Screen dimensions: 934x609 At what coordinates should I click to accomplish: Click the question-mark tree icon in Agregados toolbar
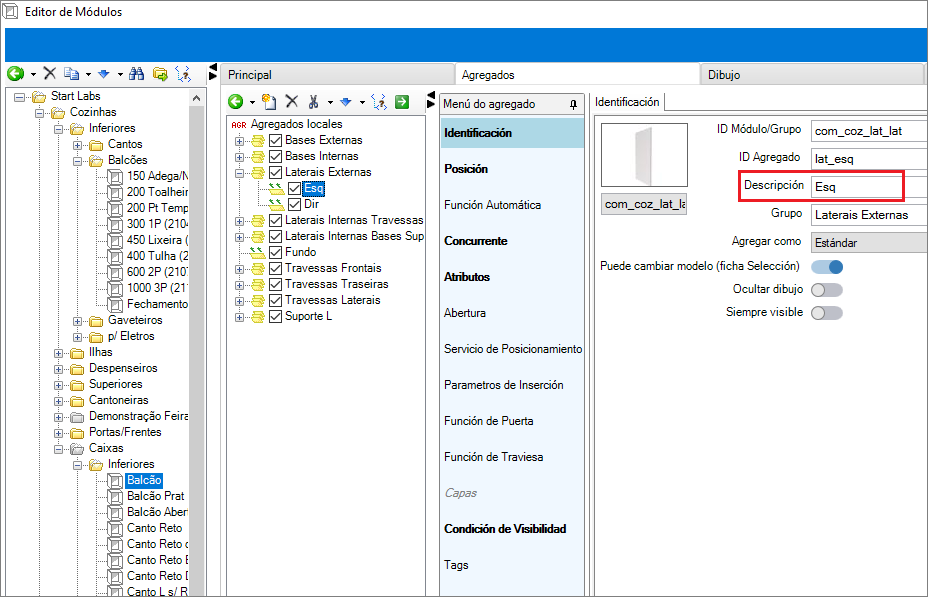click(379, 102)
